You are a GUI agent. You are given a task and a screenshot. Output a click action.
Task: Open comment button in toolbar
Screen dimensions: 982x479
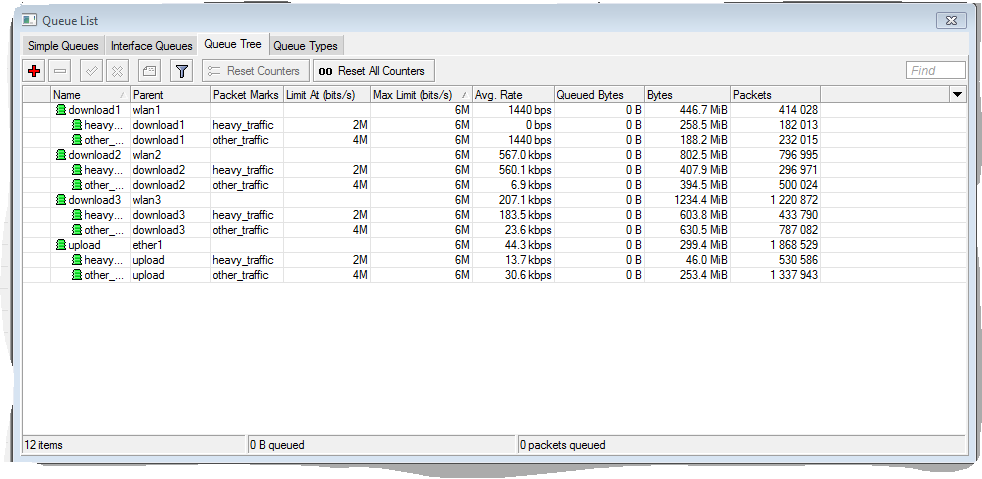pyautogui.click(x=149, y=71)
